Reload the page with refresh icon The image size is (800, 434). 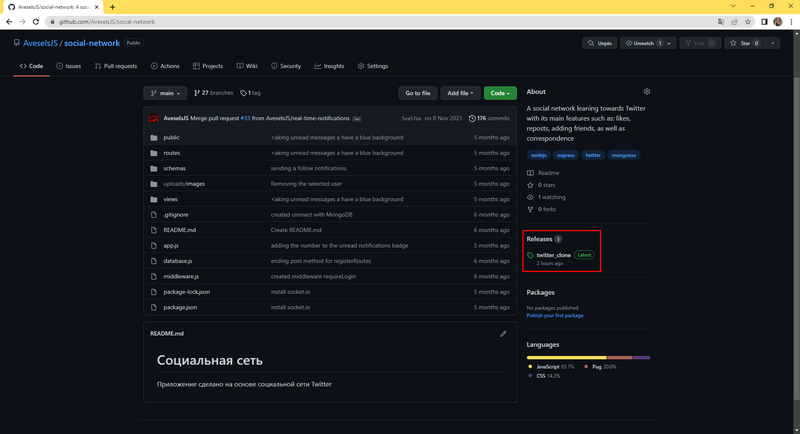[x=36, y=21]
